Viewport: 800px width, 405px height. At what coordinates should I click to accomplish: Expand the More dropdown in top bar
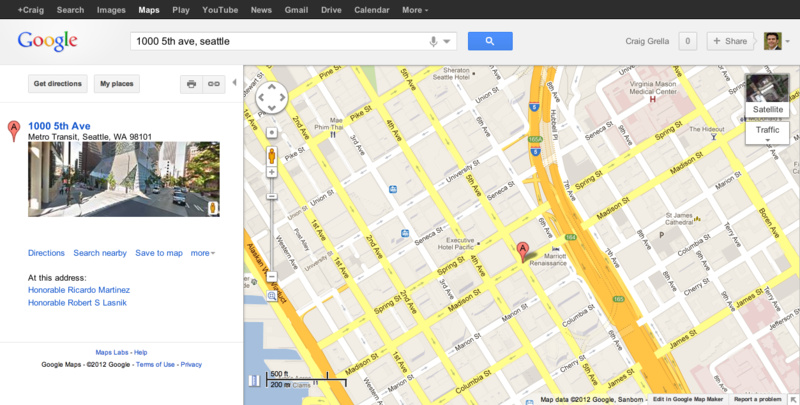(x=415, y=10)
